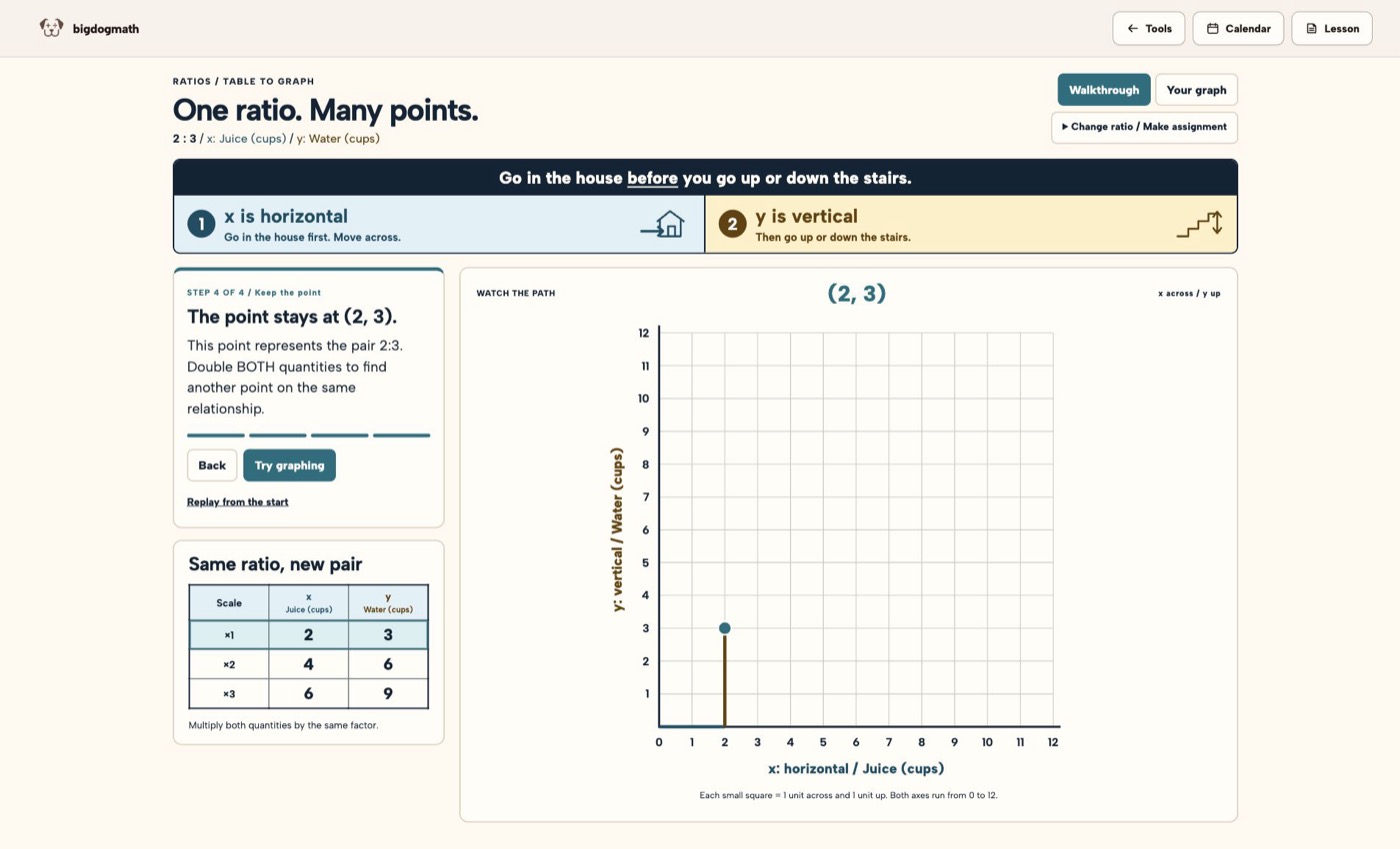
Task: Click the 'x across / y up' label
Action: tap(1189, 293)
